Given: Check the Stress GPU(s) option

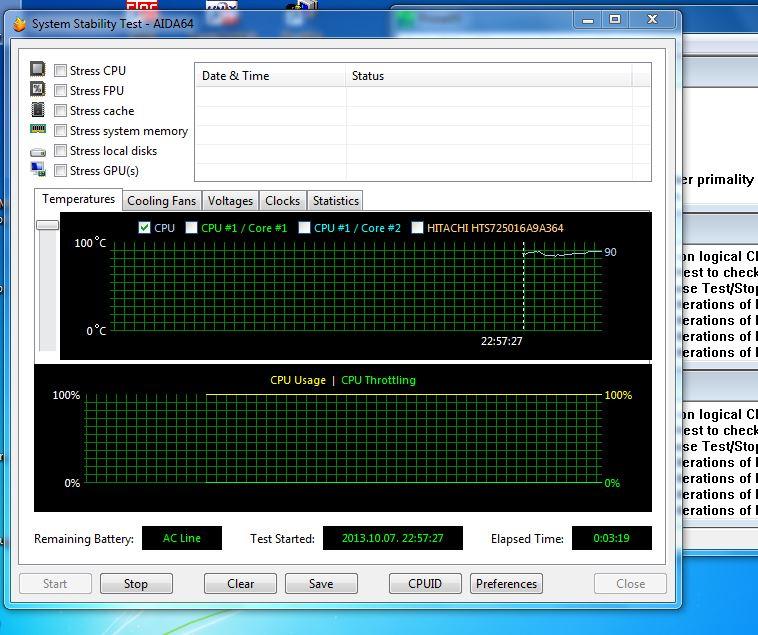Looking at the screenshot, I should (60, 171).
